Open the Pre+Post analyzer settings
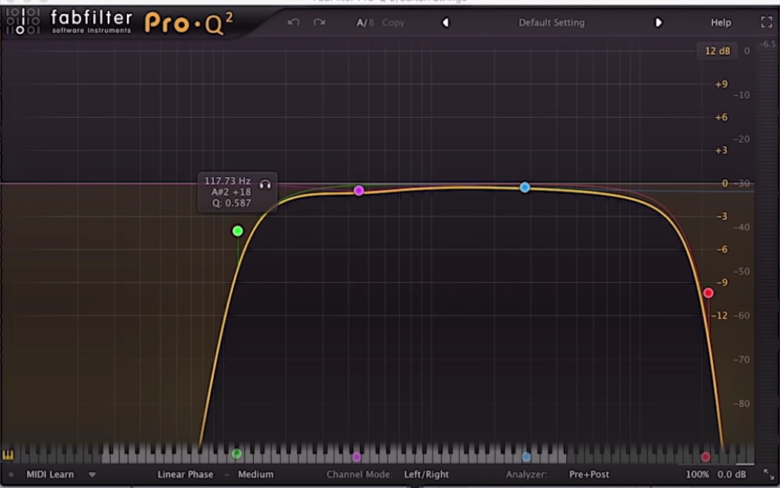The image size is (780, 488). click(589, 475)
